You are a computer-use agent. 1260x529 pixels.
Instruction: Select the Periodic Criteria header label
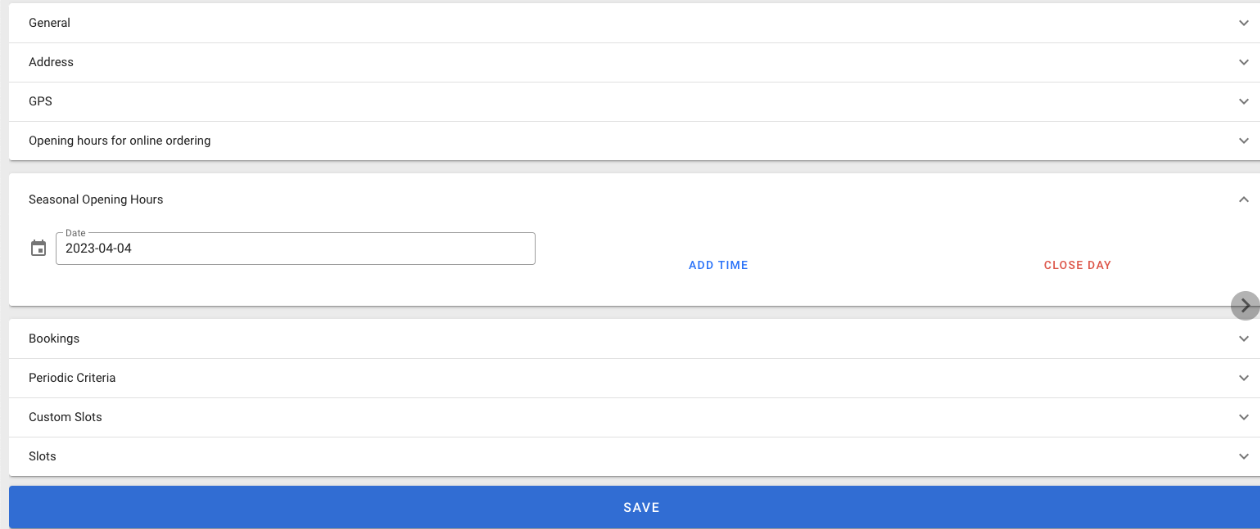72,378
